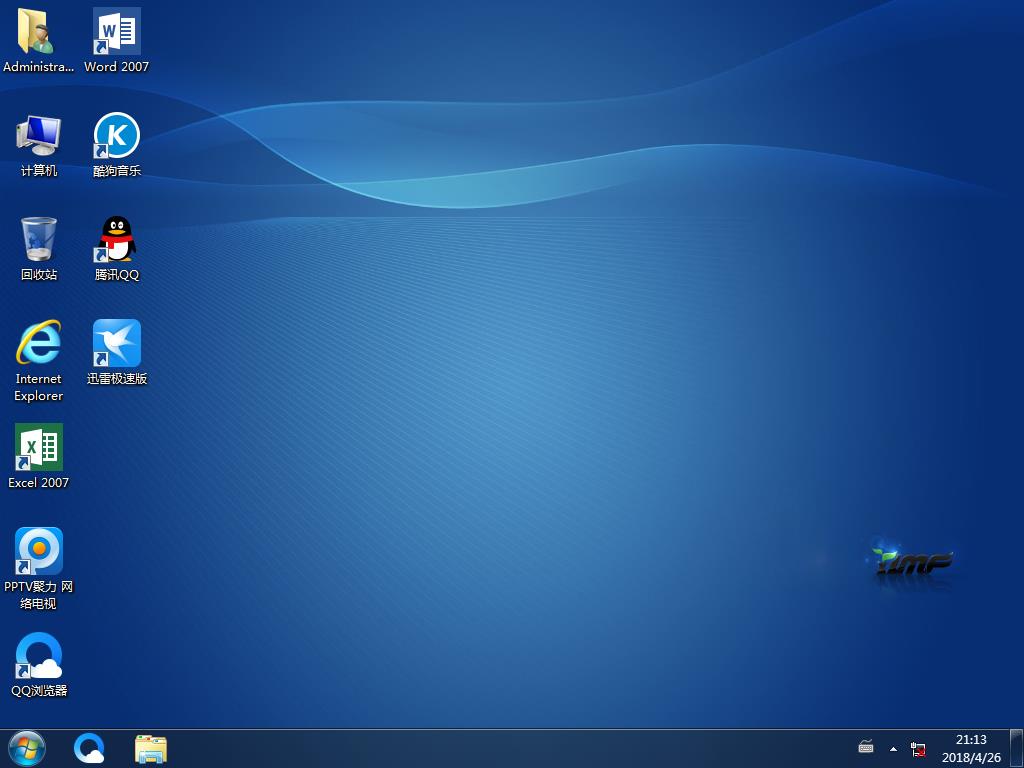The width and height of the screenshot is (1024, 768).
Task: Open the Windows Start menu
Action: coord(26,748)
